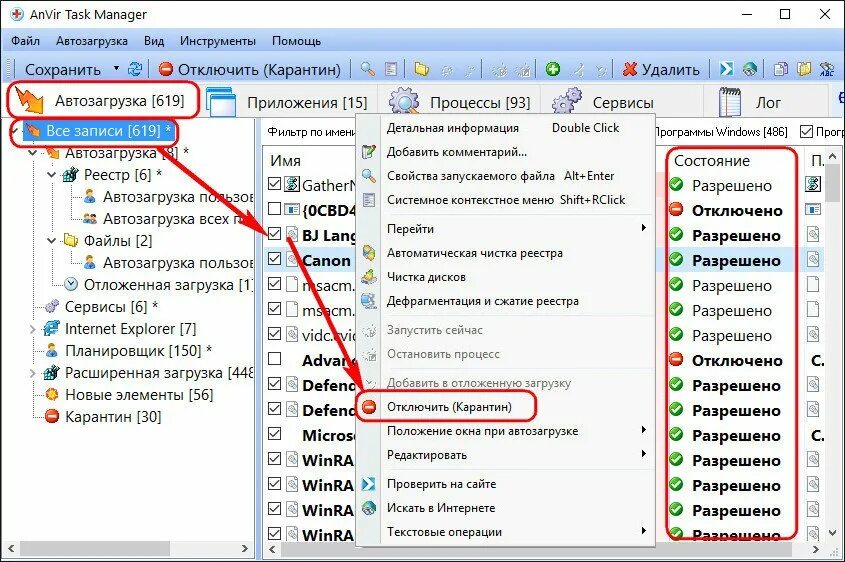Expand the Internet Explorer [7] node
This screenshot has width=845, height=562.
(x=33, y=329)
